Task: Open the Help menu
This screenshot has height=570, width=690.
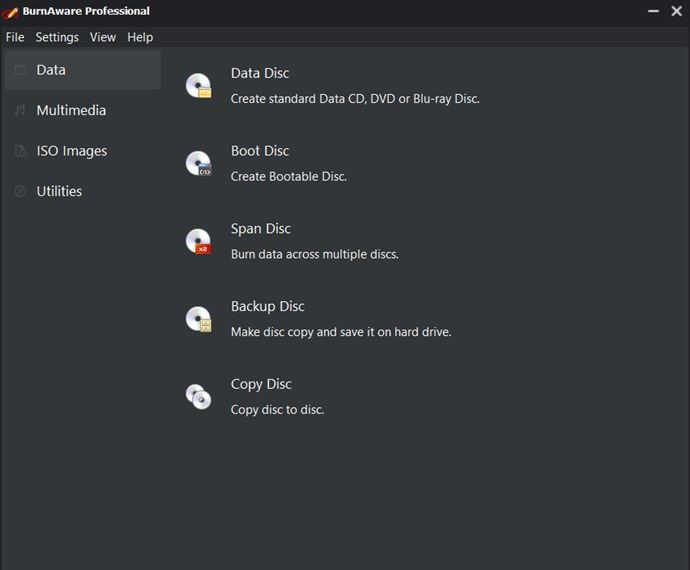Action: [x=140, y=37]
